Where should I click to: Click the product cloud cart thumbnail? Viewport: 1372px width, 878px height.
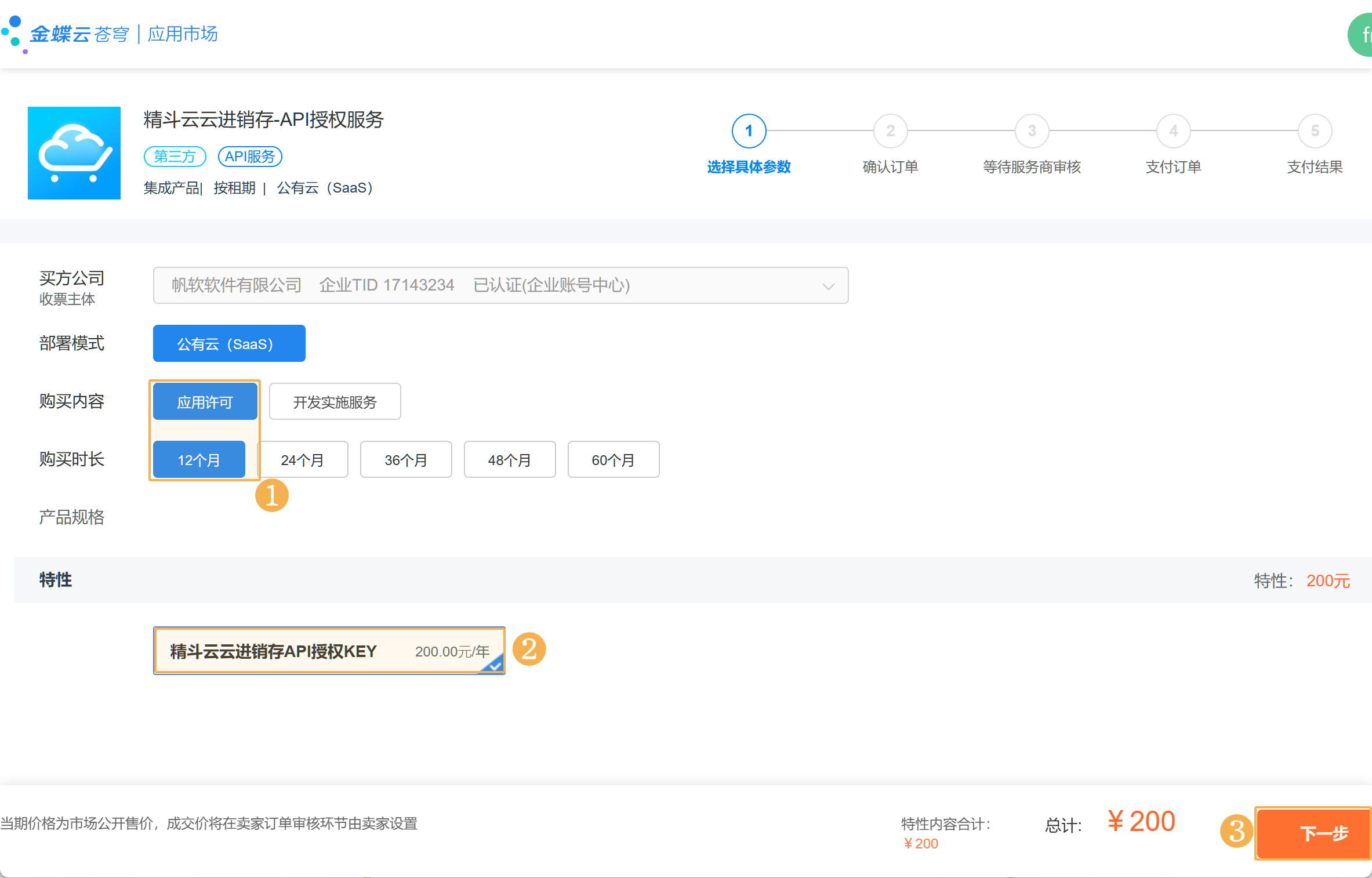click(x=74, y=153)
